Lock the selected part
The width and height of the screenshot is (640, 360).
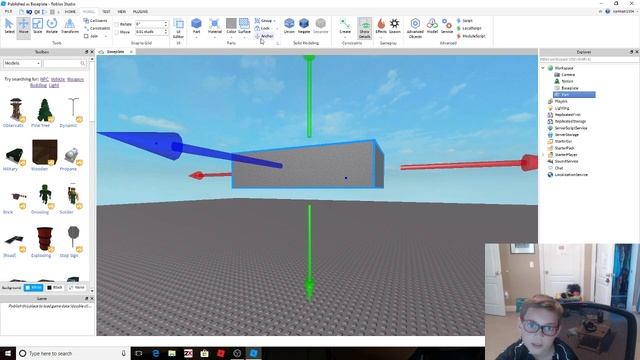pos(262,28)
